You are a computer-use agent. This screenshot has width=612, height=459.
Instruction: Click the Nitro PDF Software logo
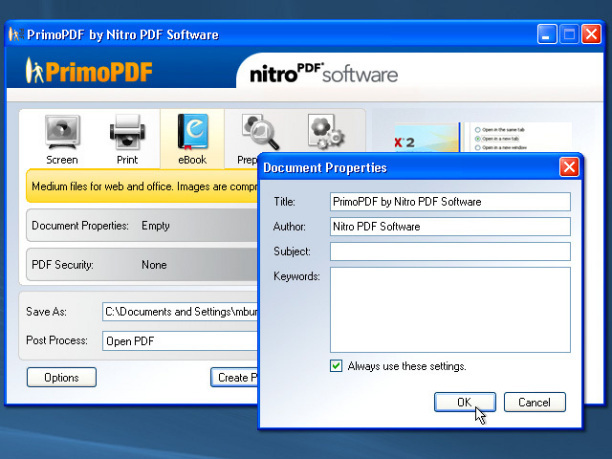[x=324, y=73]
